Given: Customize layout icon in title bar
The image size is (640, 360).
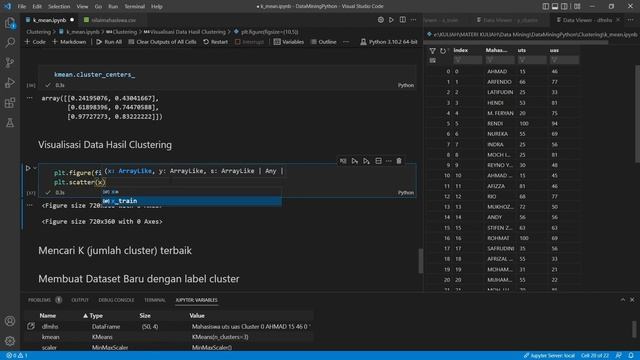Looking at the screenshot, I should (577, 6).
